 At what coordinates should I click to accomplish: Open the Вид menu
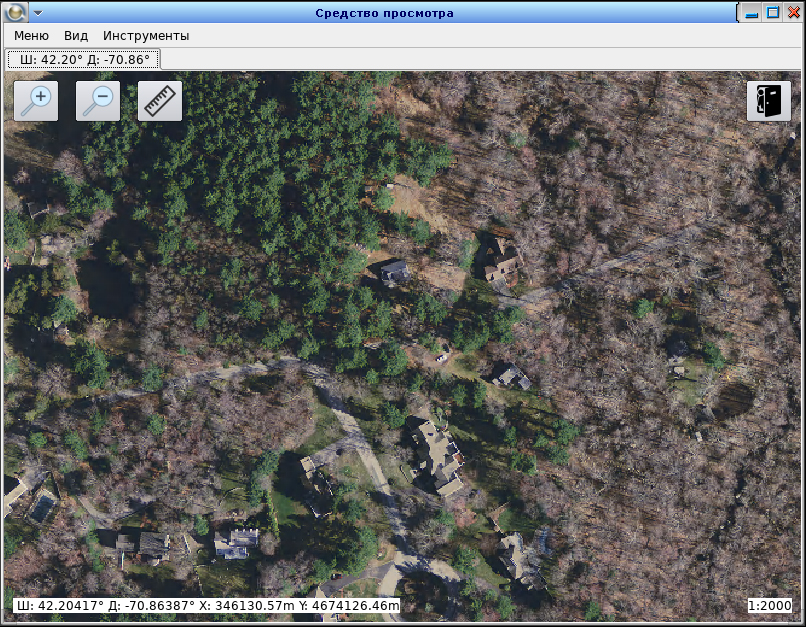click(76, 35)
